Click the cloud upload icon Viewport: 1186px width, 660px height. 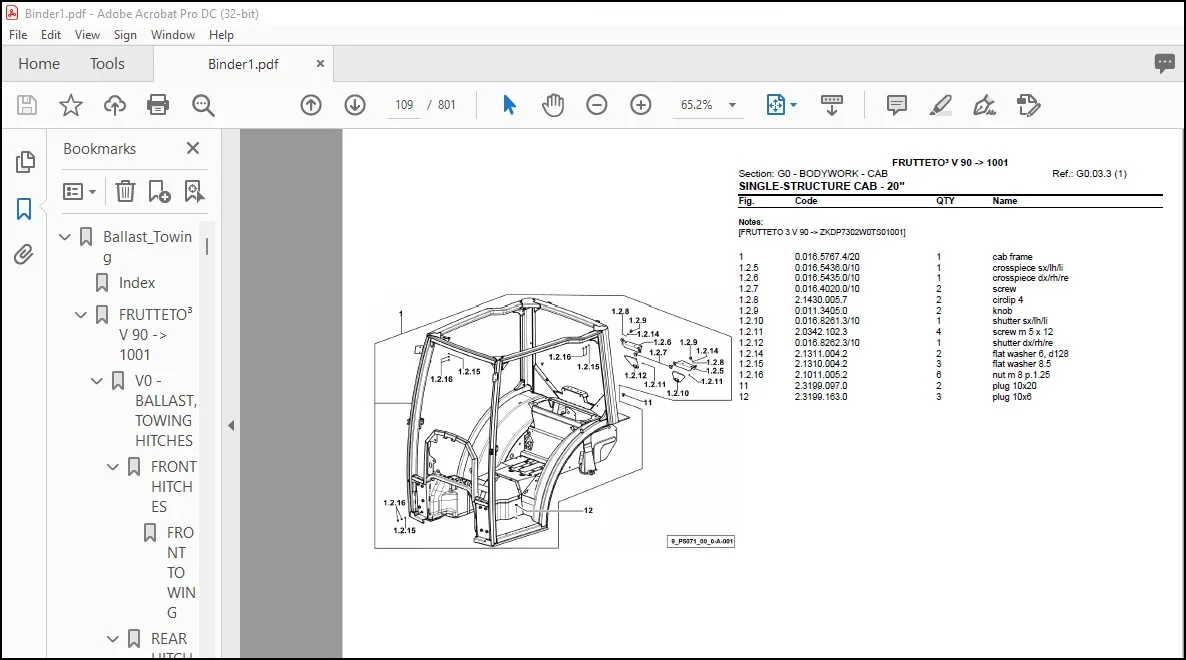click(x=115, y=105)
